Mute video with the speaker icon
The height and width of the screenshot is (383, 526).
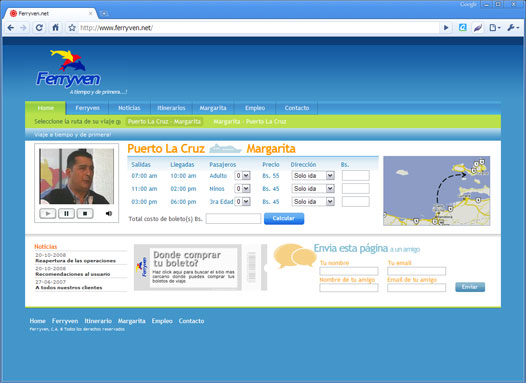pyautogui.click(x=109, y=213)
